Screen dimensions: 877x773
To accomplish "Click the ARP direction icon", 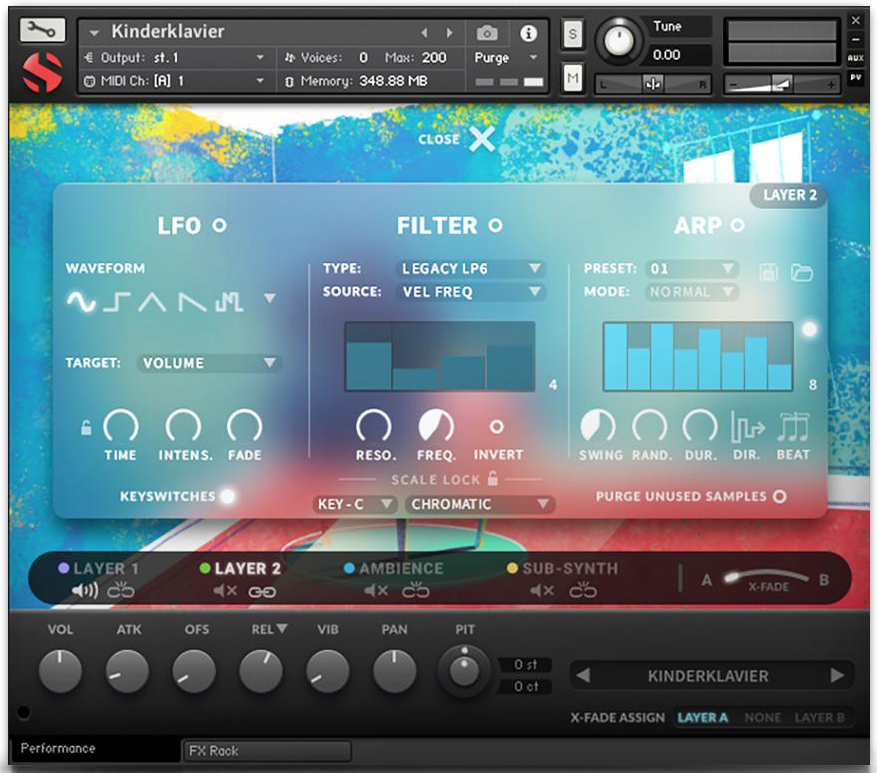I will pos(748,428).
